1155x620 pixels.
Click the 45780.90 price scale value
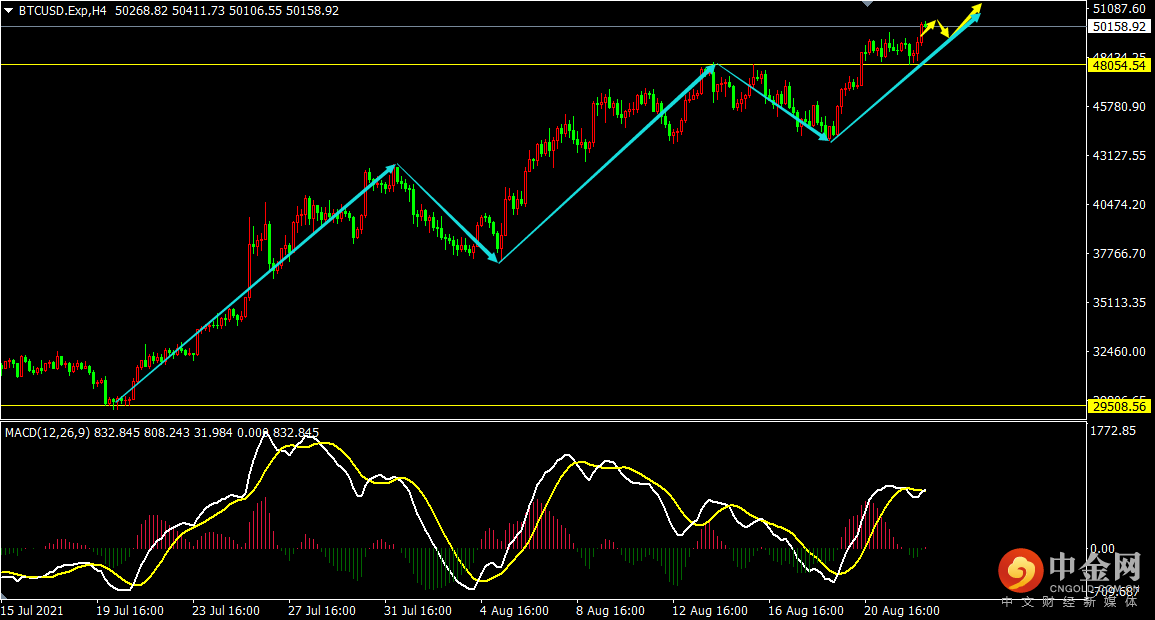click(1119, 107)
